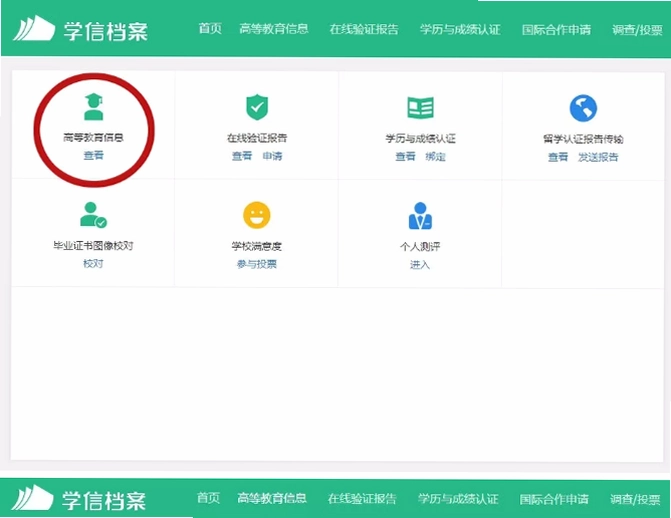
Task: Click 查看 under 学历与成绩认证 card
Action: coord(405,157)
